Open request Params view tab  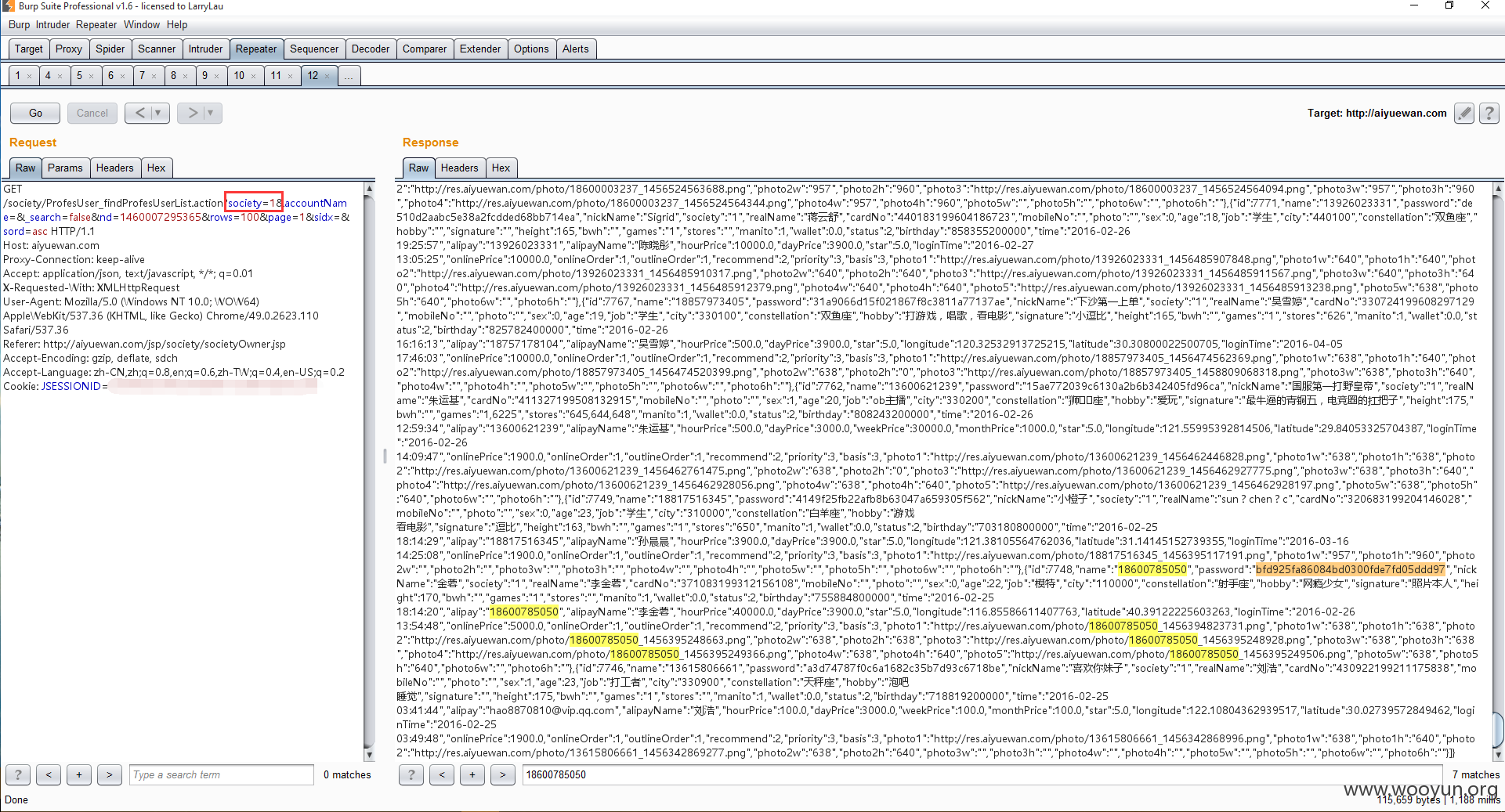[x=65, y=168]
